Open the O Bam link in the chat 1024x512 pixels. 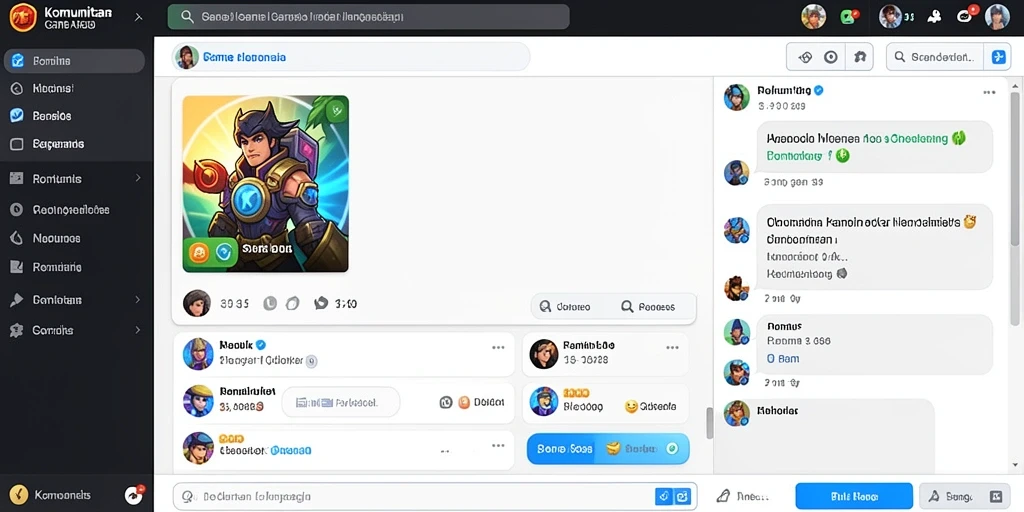click(782, 359)
